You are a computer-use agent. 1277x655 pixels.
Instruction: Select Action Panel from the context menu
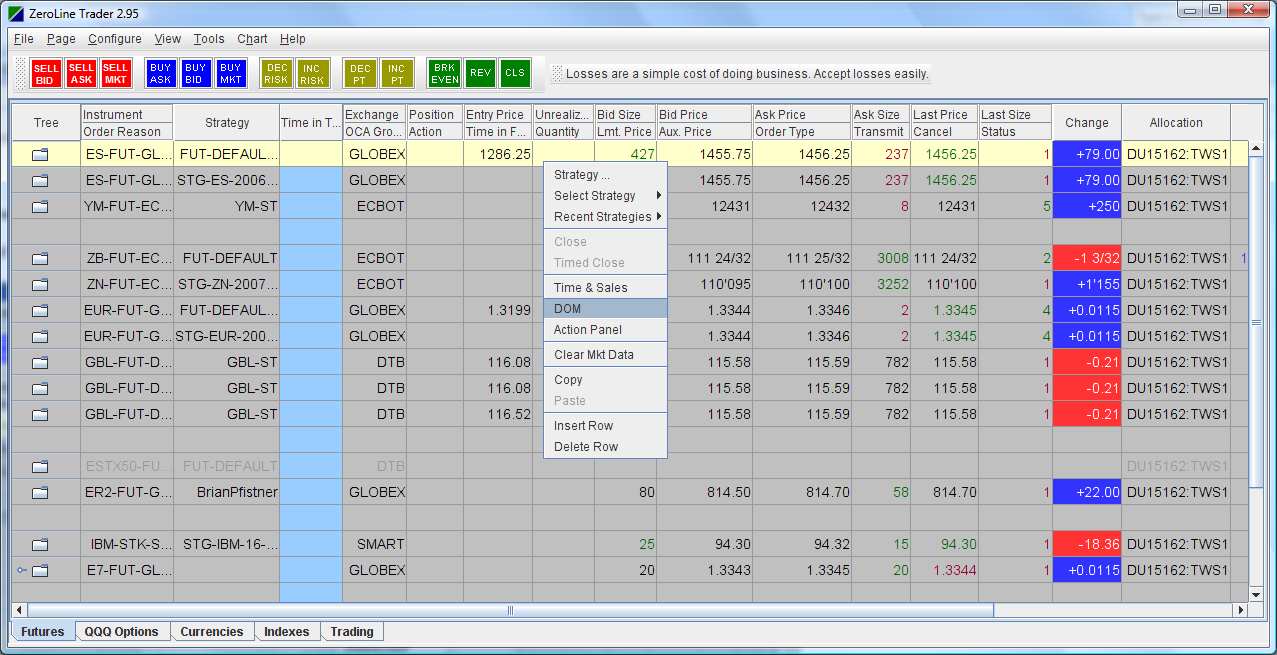[x=605, y=330]
